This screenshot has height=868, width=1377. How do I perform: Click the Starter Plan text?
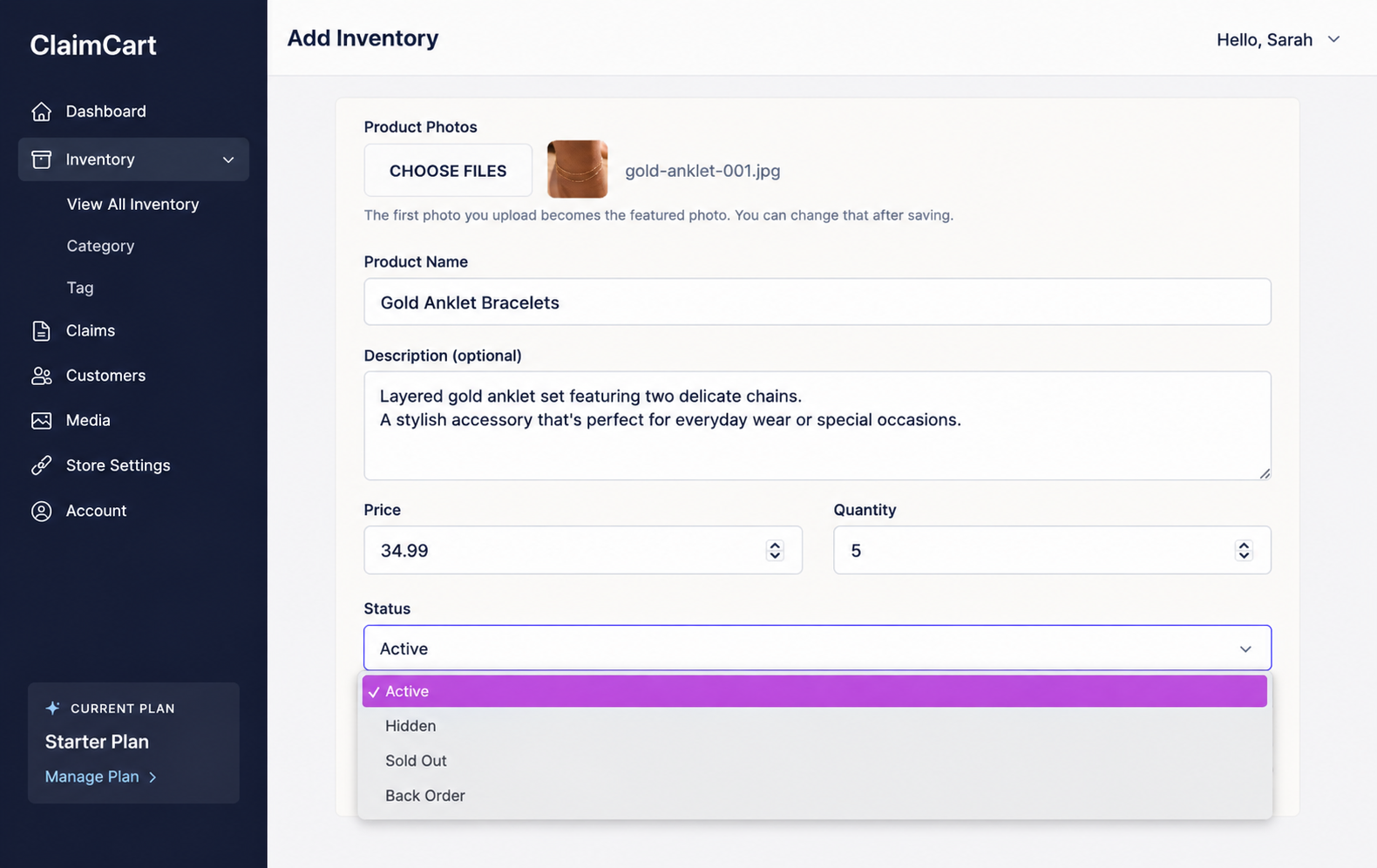(x=97, y=742)
